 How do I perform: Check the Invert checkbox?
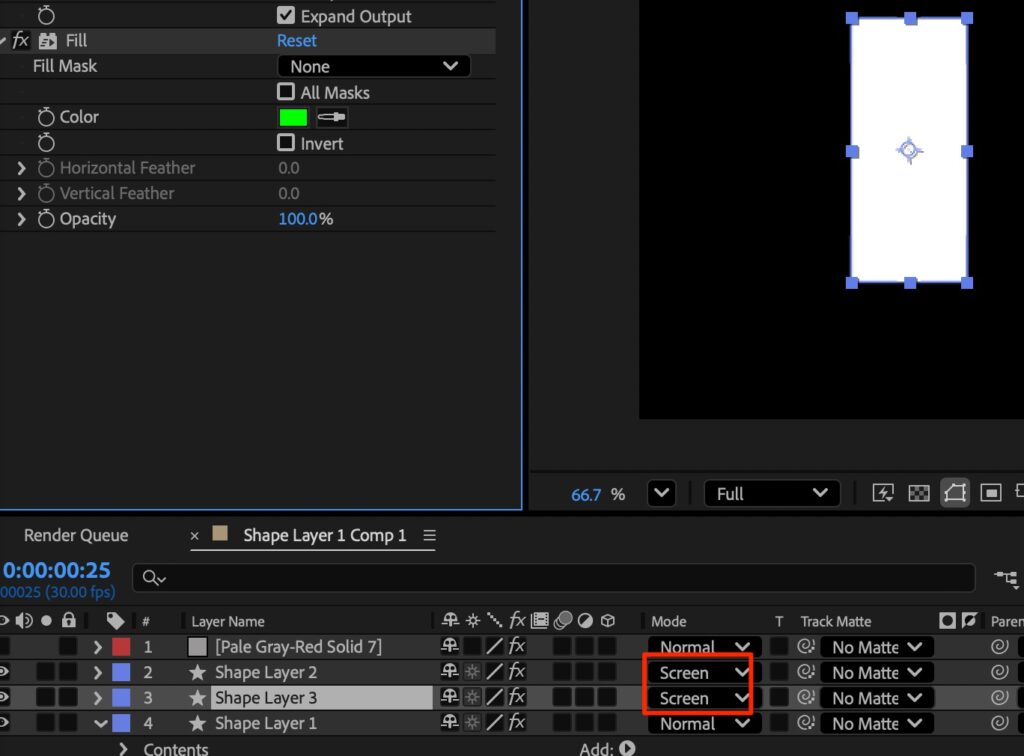point(286,143)
